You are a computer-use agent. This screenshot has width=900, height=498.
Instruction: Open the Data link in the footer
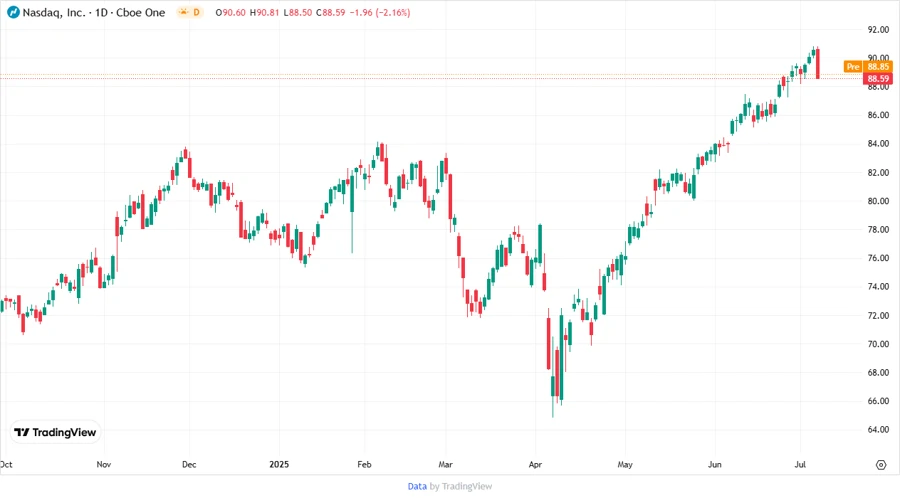pyautogui.click(x=417, y=486)
